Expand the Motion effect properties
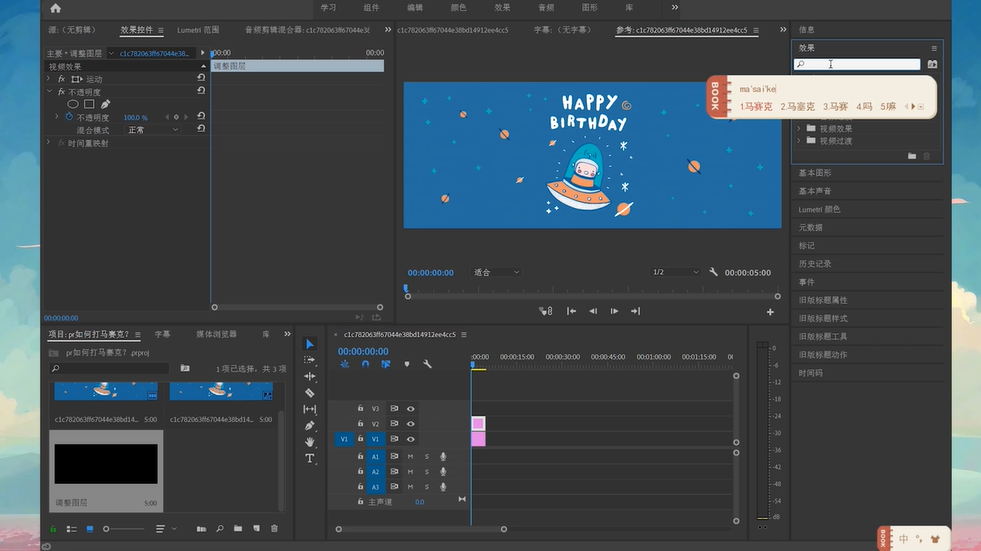The width and height of the screenshot is (981, 551). (x=49, y=78)
